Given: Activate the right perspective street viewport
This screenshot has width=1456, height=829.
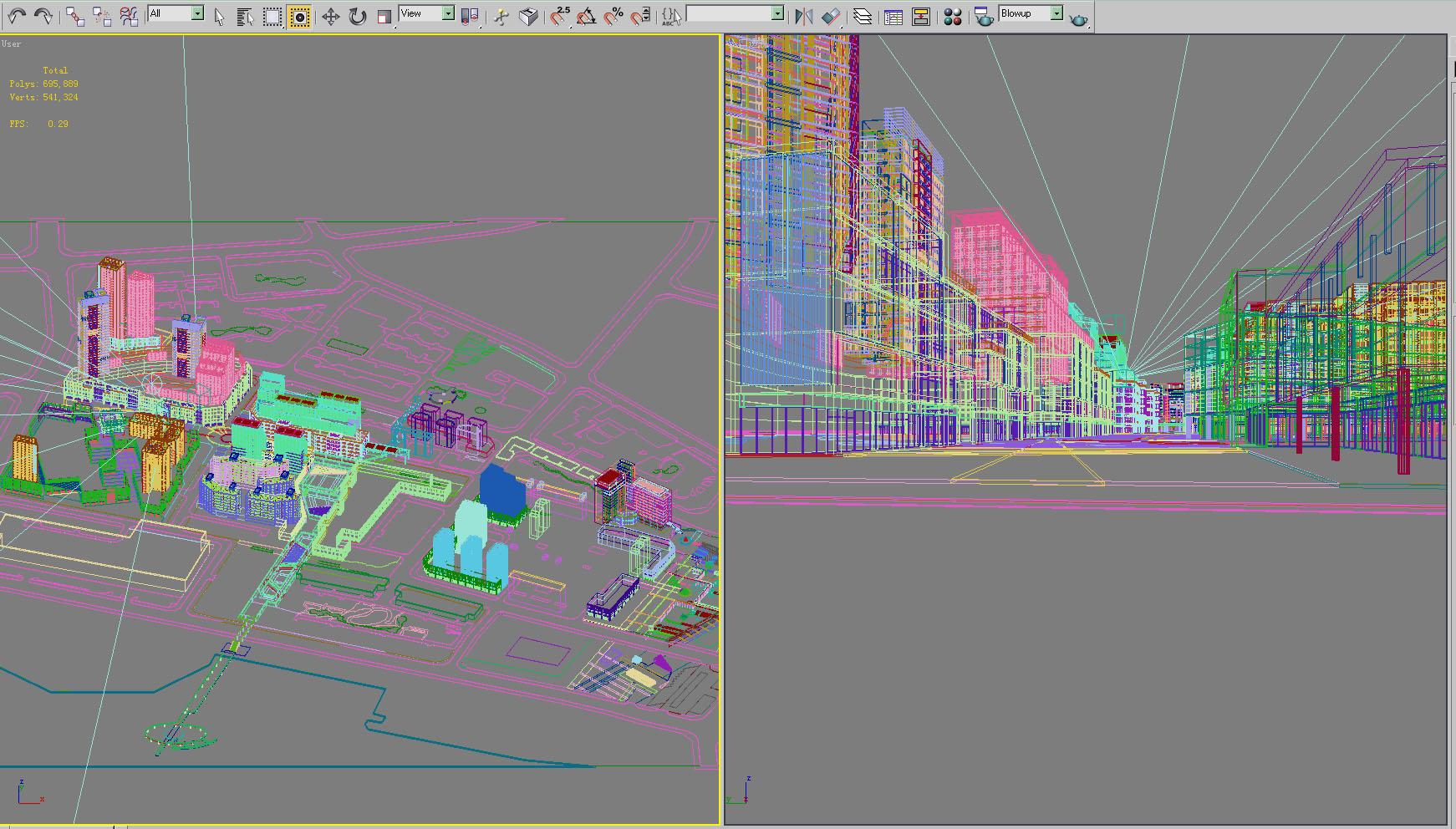Looking at the screenshot, I should [x=1085, y=430].
